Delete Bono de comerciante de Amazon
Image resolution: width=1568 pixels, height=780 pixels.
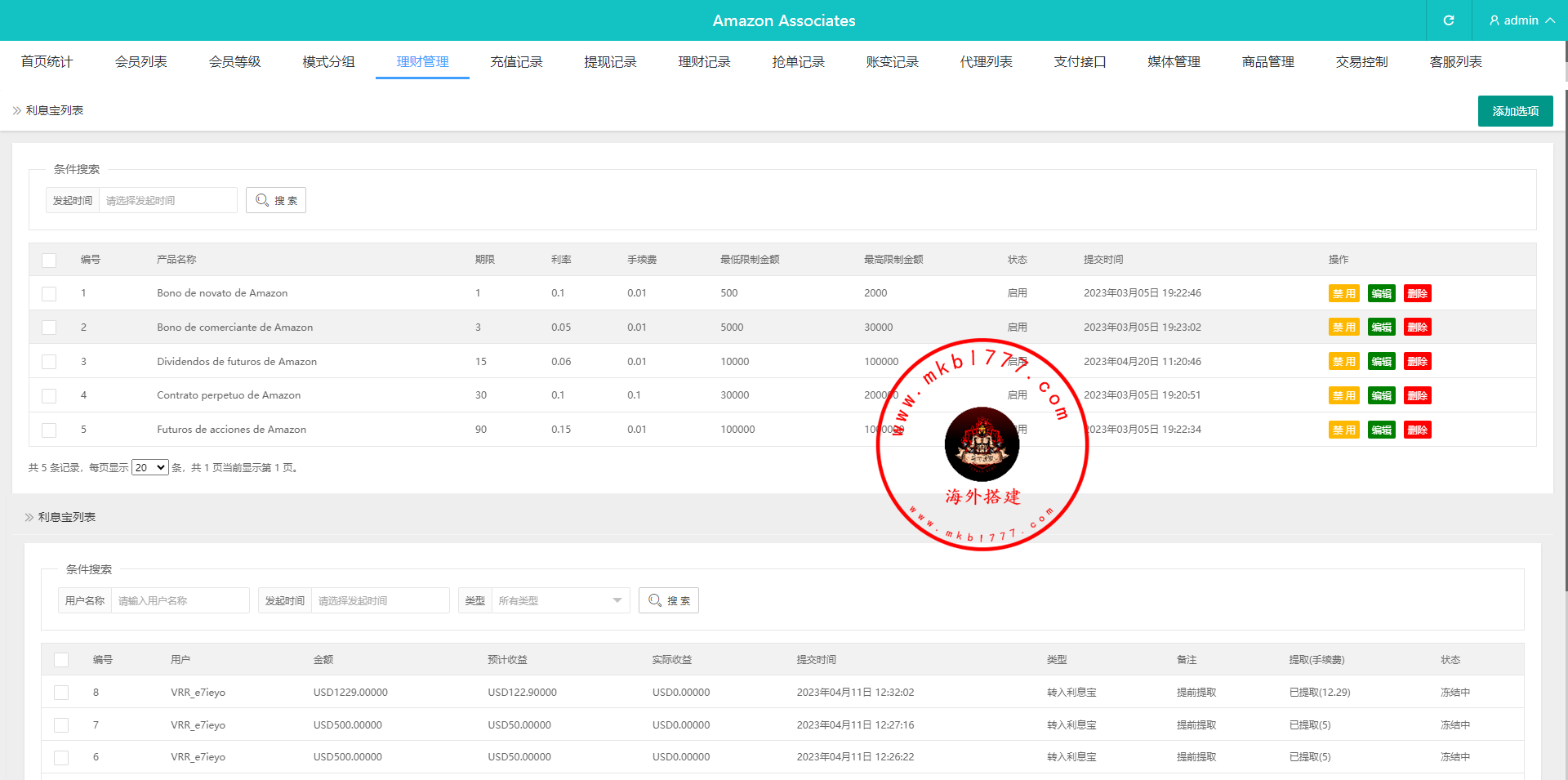[1417, 328]
